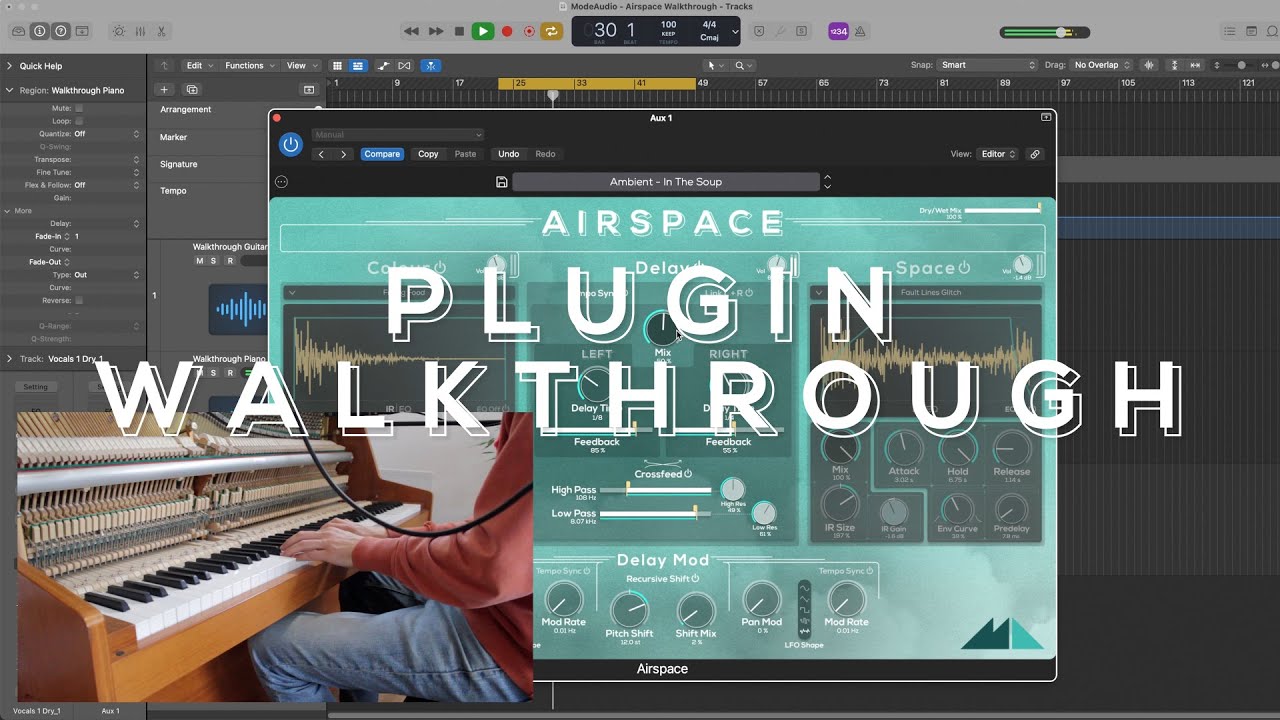This screenshot has width=1280, height=720.
Task: Adjust the Low Pass filter slider
Action: (x=656, y=513)
